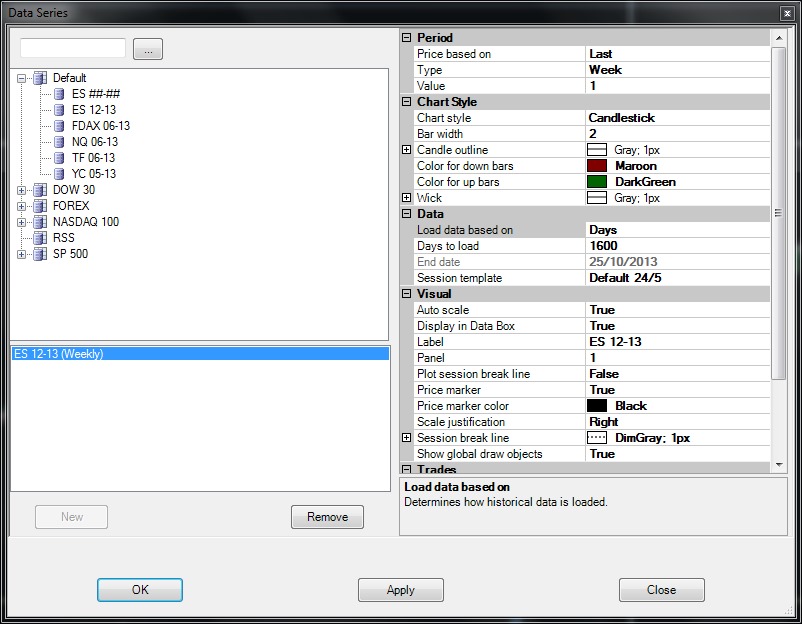This screenshot has width=802, height=624.
Task: Select NQ 06-13 in the tree
Action: pyautogui.click(x=95, y=142)
